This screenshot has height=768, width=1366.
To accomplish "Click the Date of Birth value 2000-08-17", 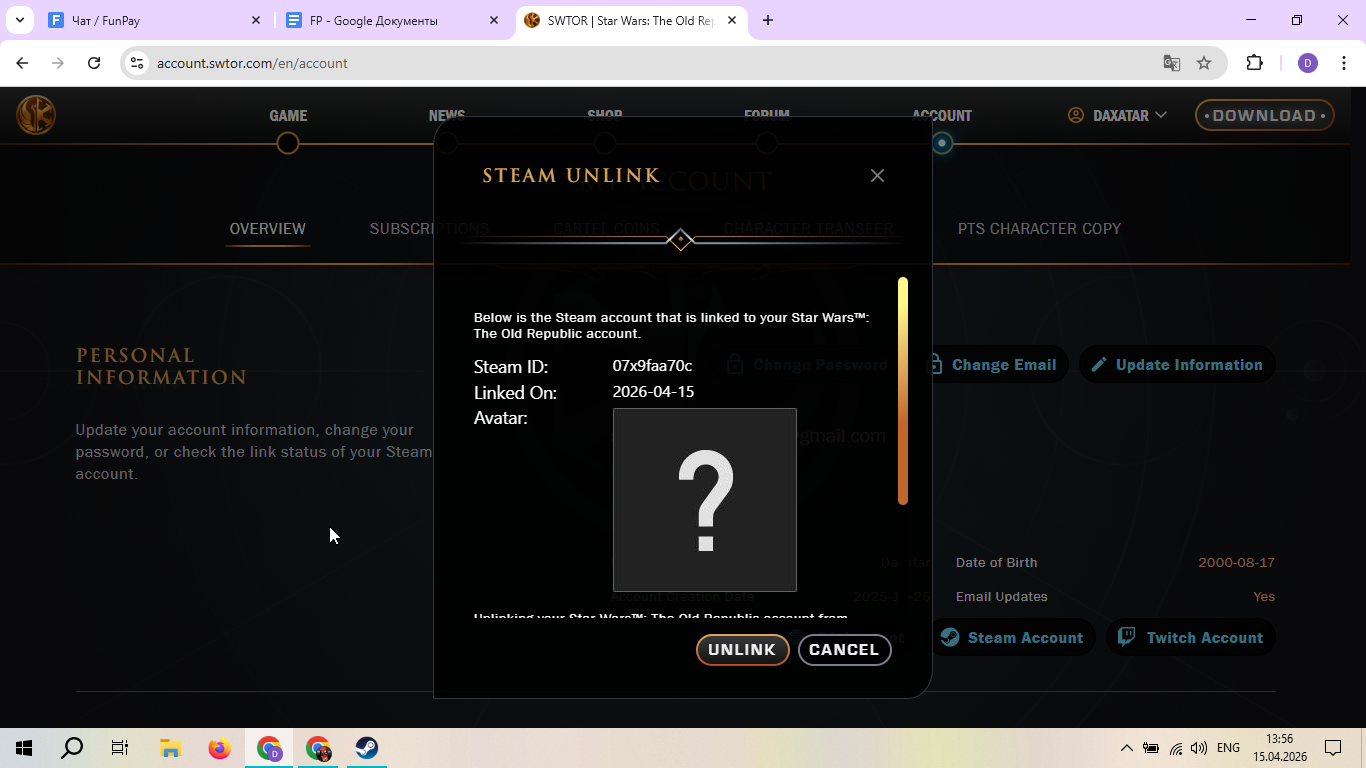I will pos(1236,563).
